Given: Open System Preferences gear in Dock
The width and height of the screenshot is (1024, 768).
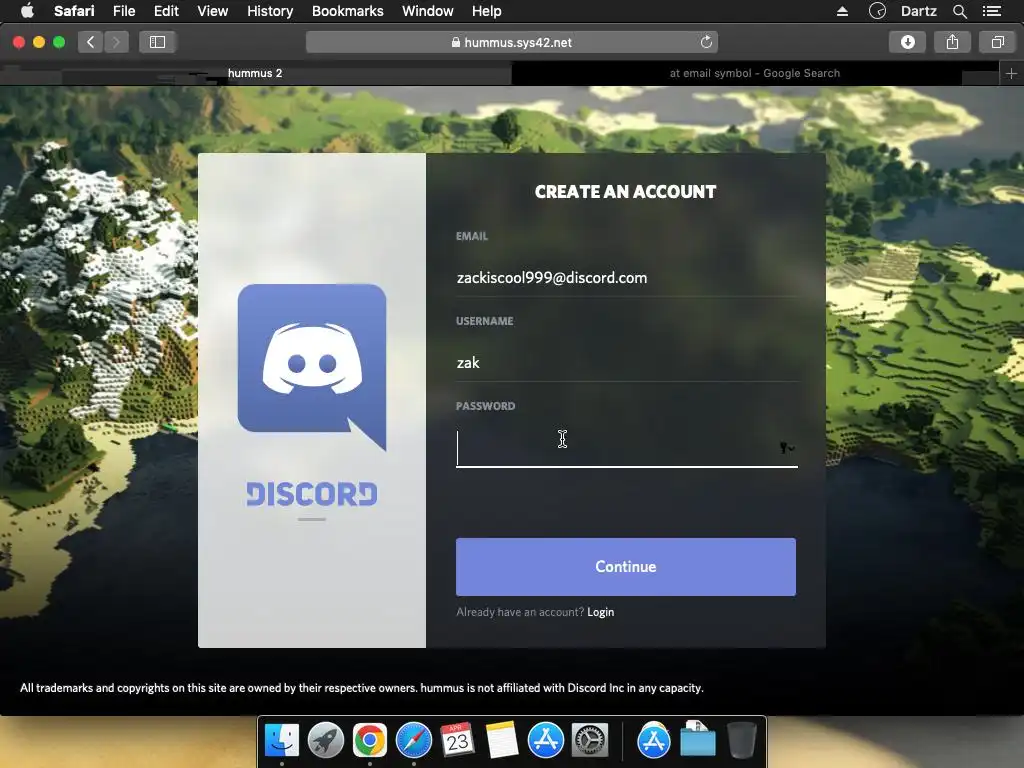Looking at the screenshot, I should (x=590, y=741).
